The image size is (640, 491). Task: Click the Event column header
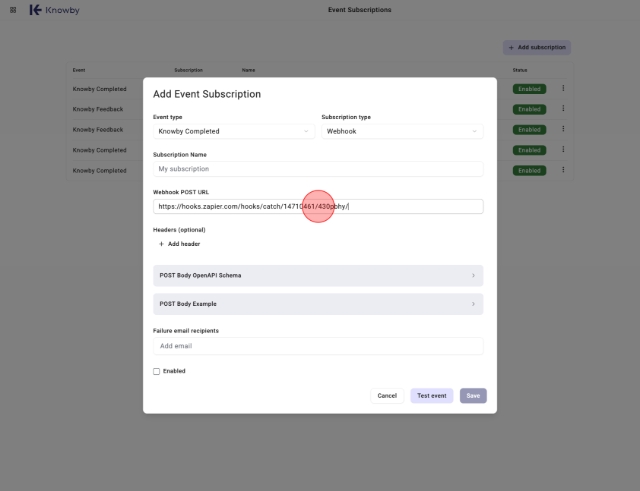(x=79, y=70)
